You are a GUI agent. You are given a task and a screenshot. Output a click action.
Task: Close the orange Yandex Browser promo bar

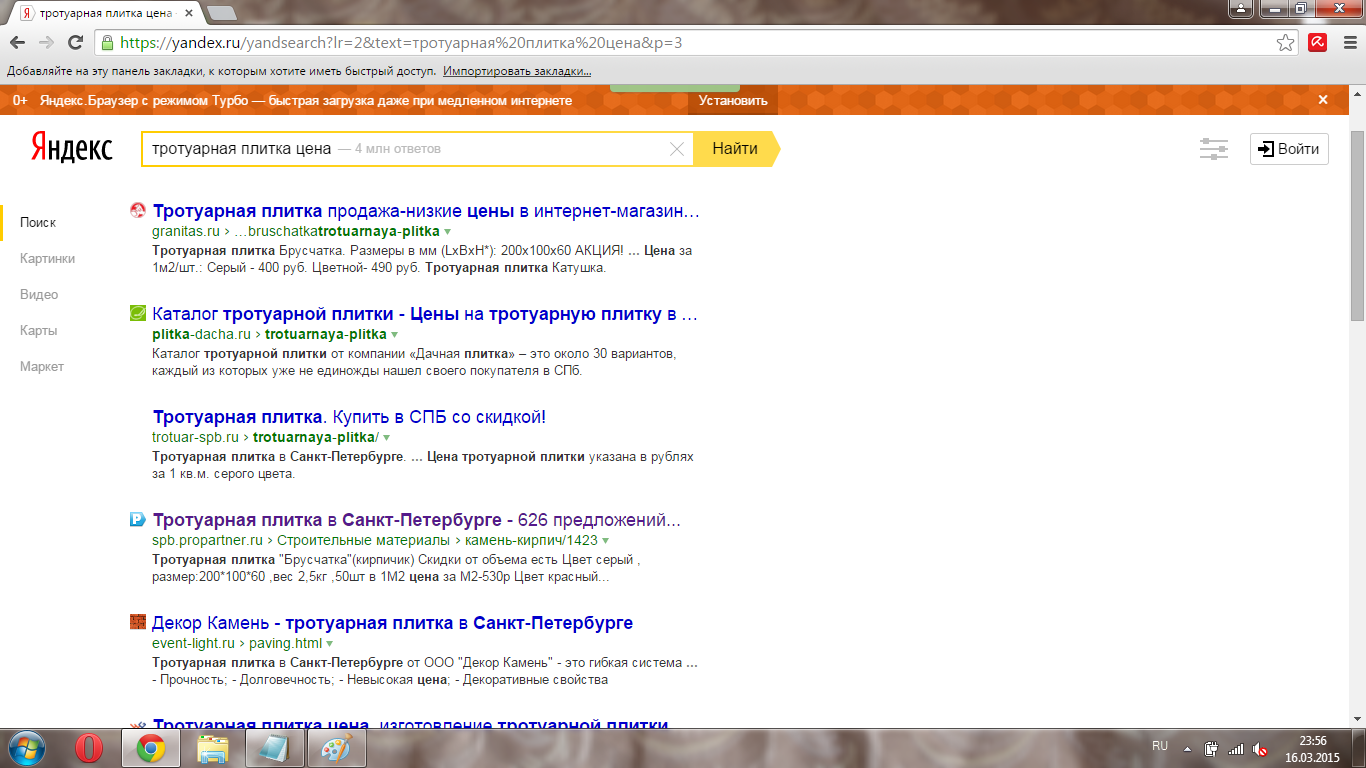tap(1323, 100)
